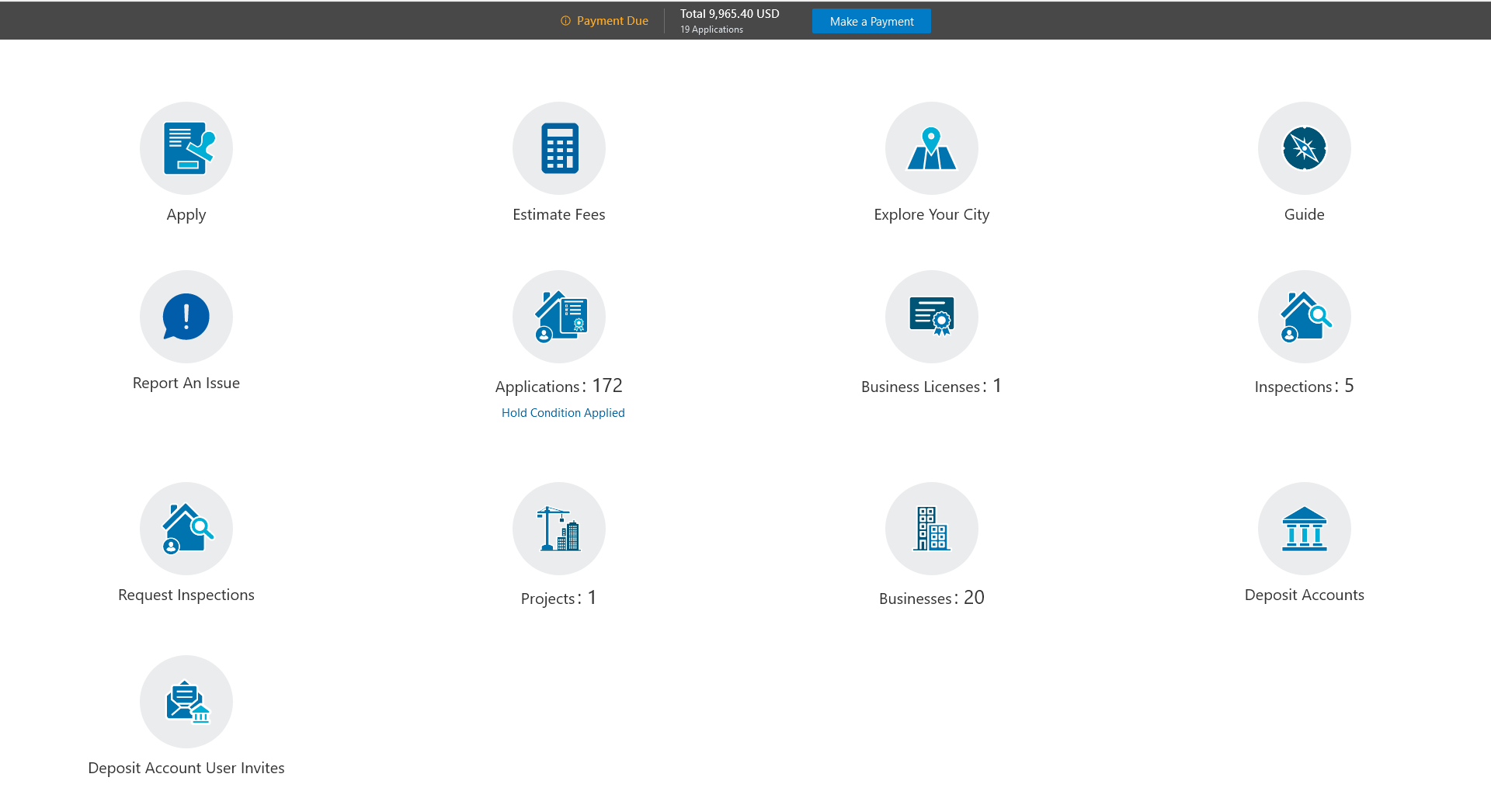
Task: Click the 19 Applications text
Action: coord(712,29)
